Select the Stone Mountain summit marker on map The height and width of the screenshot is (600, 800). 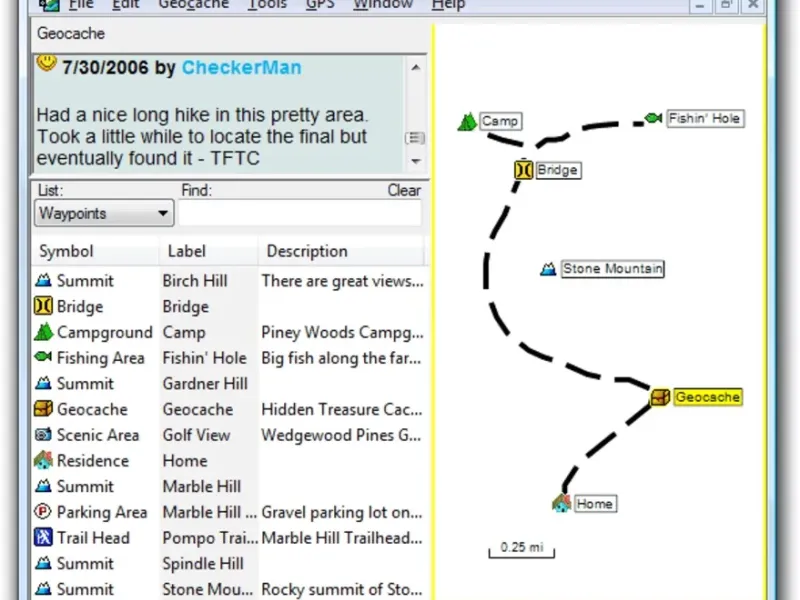pyautogui.click(x=548, y=269)
